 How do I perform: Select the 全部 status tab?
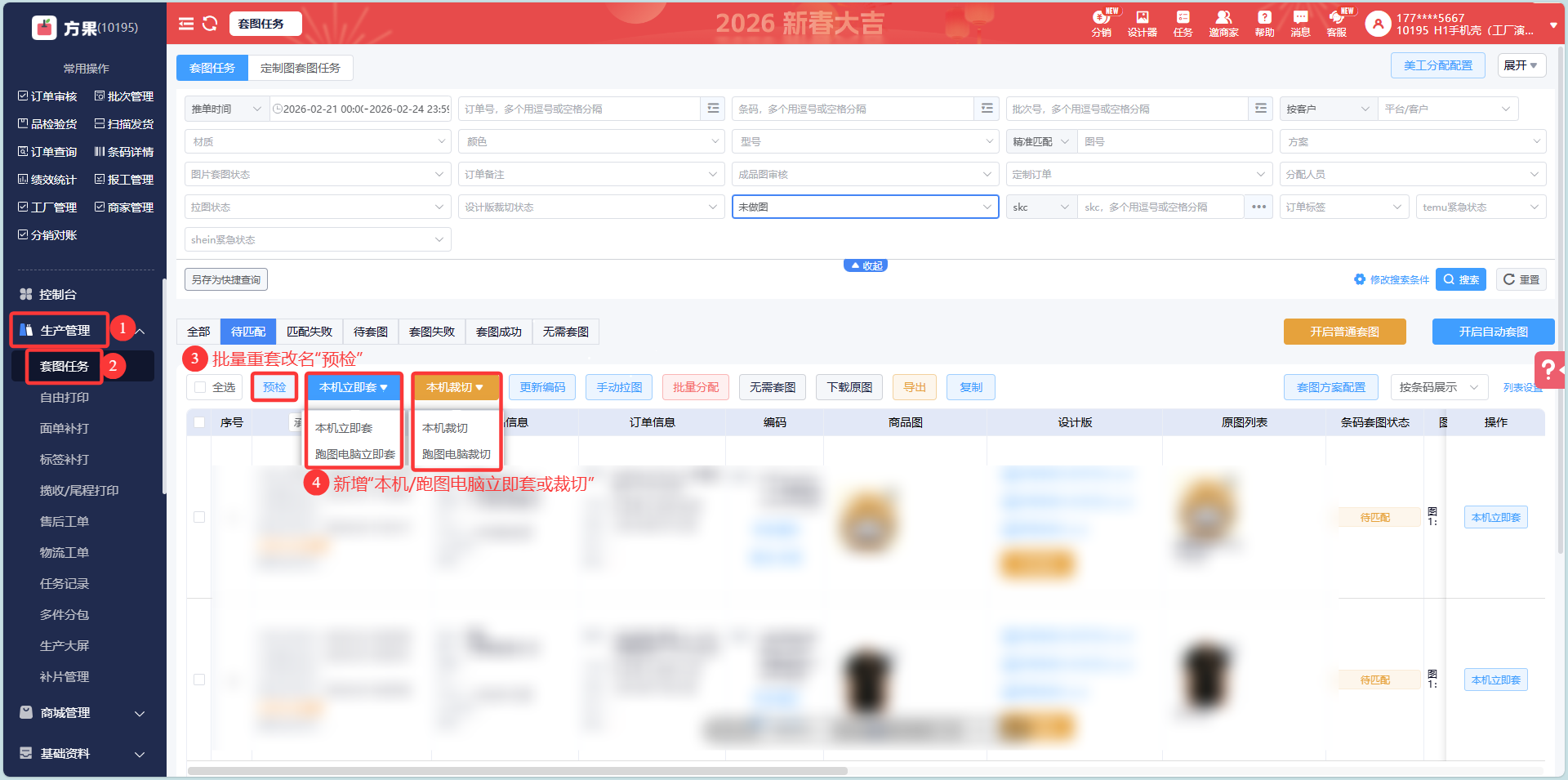[x=198, y=332]
